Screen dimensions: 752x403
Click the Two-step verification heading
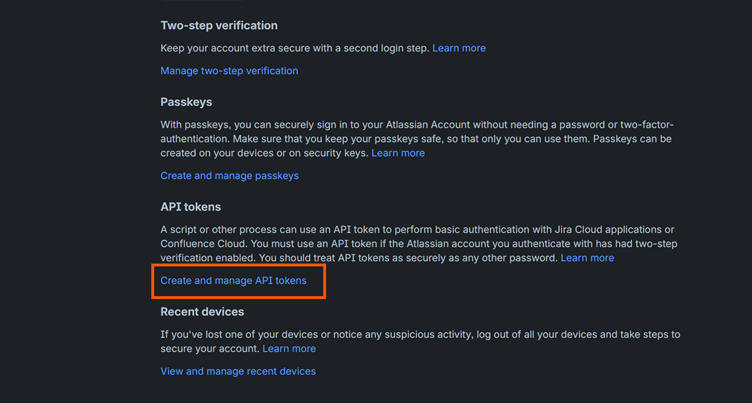(x=219, y=25)
